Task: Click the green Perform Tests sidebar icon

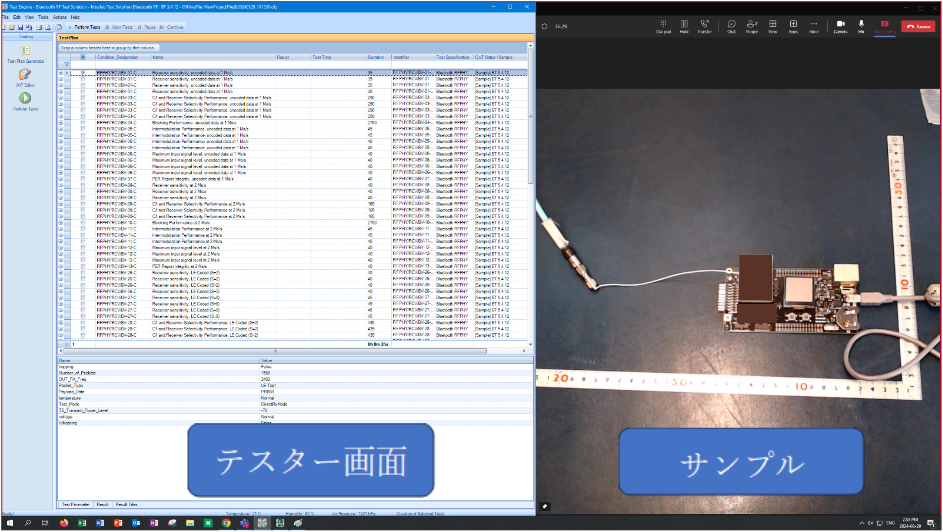Action: pos(25,100)
